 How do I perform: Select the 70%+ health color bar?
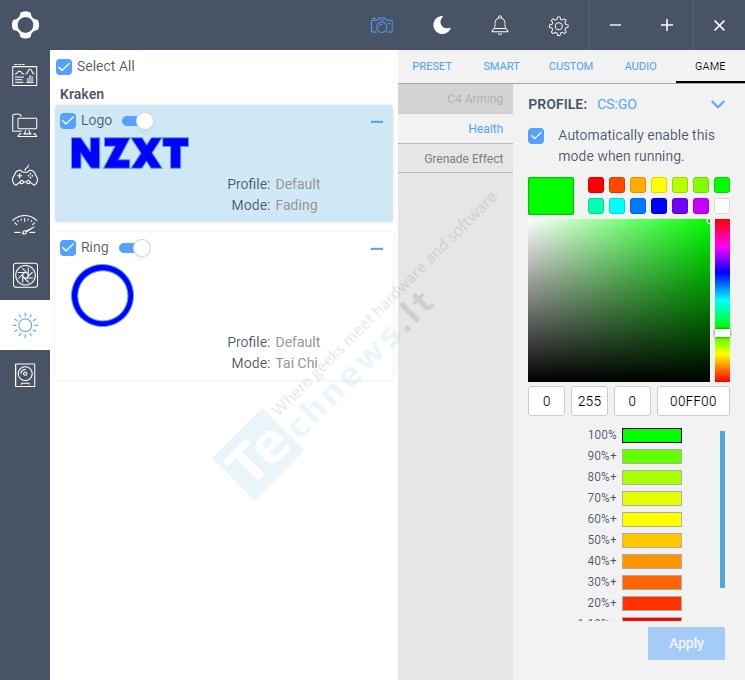coord(652,498)
